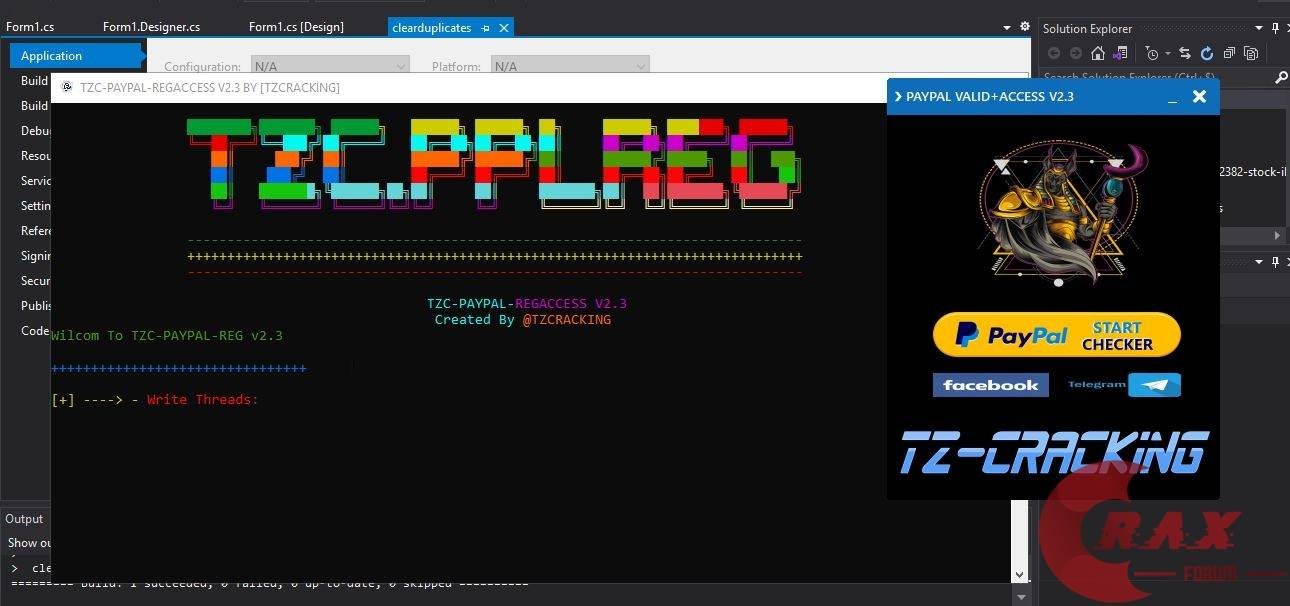Click Output panel title
Image resolution: width=1290 pixels, height=606 pixels.
[24, 519]
